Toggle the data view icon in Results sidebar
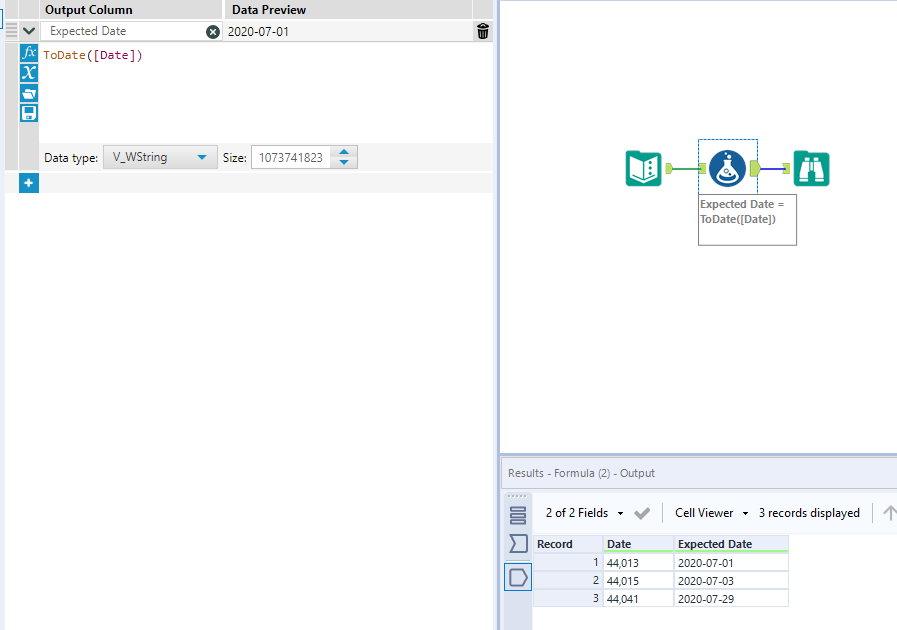The width and height of the screenshot is (897, 630). [517, 576]
